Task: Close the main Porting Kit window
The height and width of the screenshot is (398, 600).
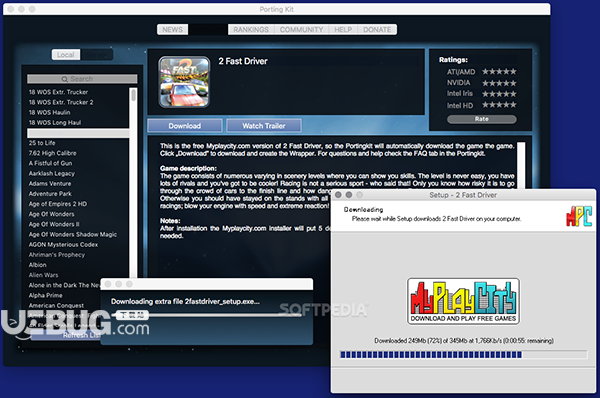Action: pyautogui.click(x=11, y=9)
